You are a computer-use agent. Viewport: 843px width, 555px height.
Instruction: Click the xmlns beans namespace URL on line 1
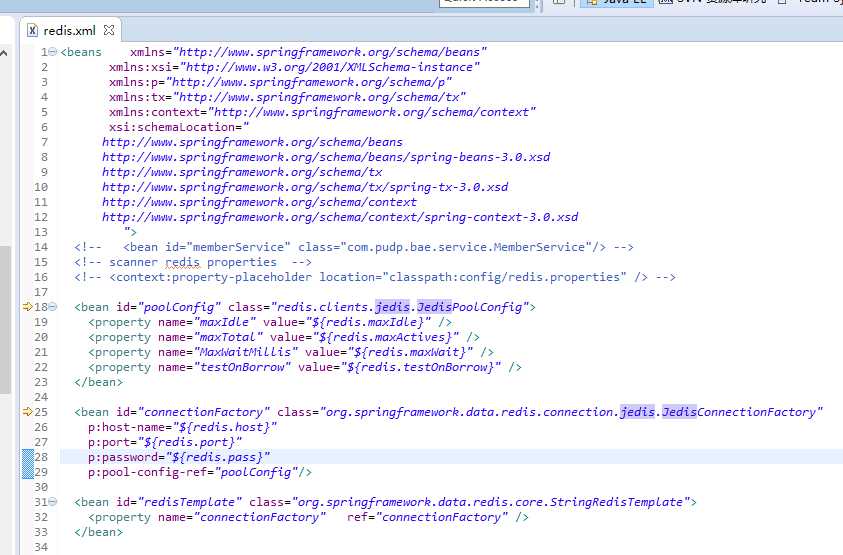(x=330, y=52)
